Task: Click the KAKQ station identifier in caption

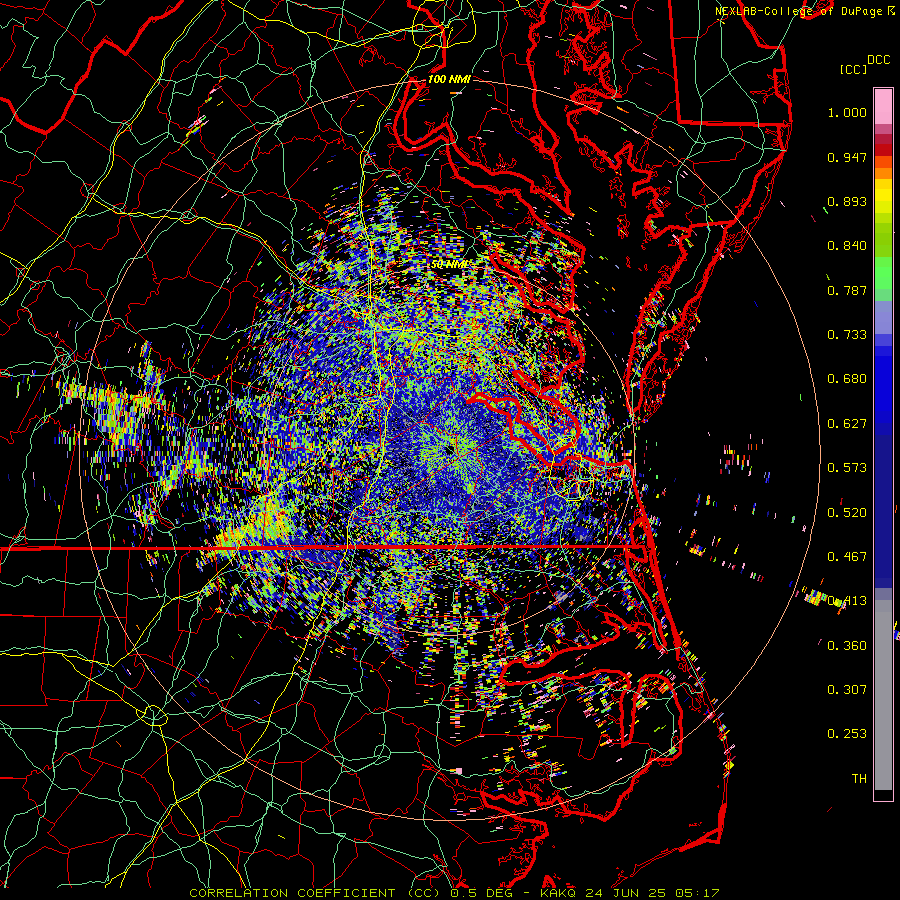Action: [x=560, y=893]
